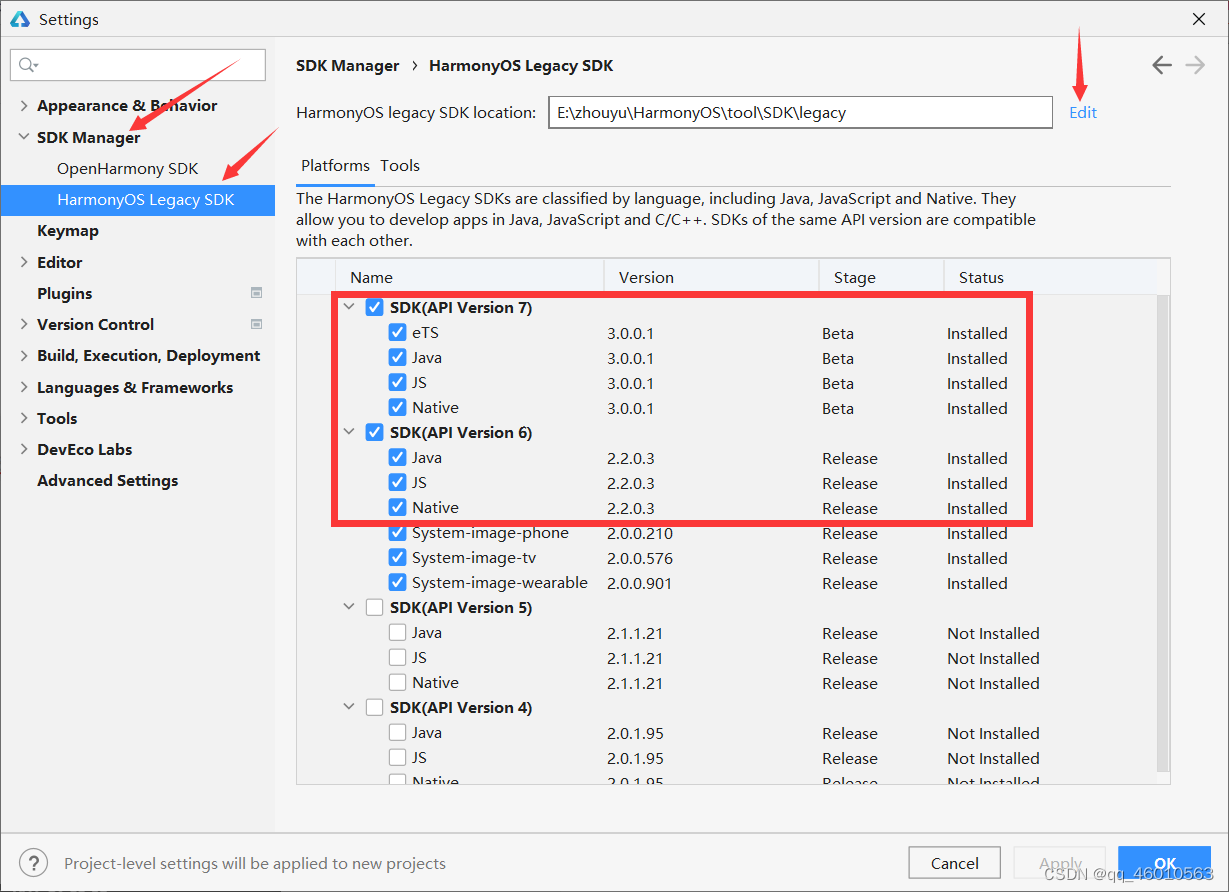Screen dimensions: 1229x892
Task: Collapse SDK(API Version 6) group
Action: click(349, 433)
